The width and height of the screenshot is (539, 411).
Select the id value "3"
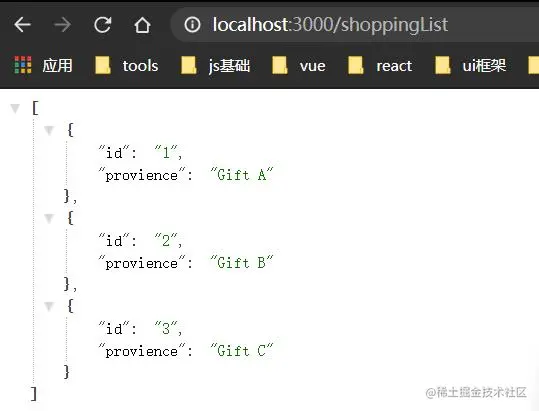(x=166, y=328)
